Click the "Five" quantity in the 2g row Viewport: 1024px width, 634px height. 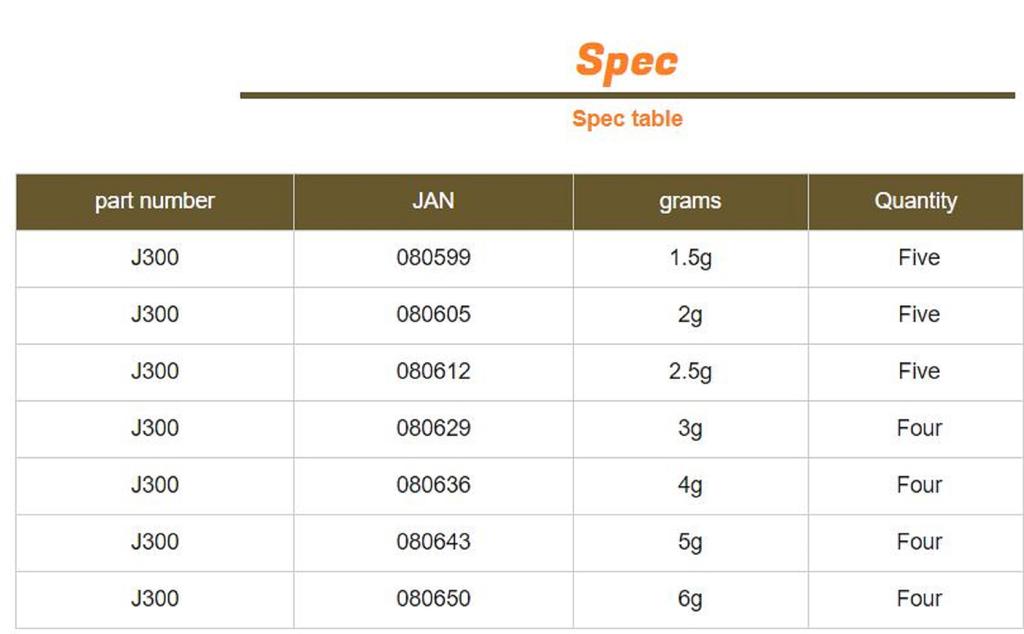click(x=918, y=315)
